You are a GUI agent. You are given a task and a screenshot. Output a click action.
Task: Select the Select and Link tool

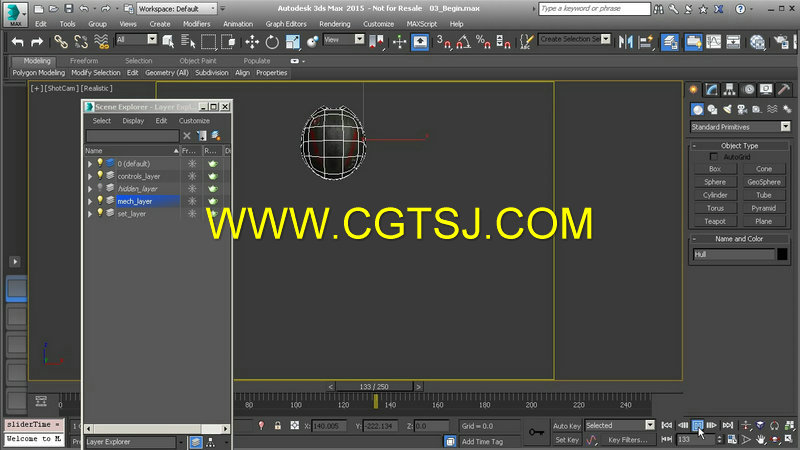click(61, 42)
